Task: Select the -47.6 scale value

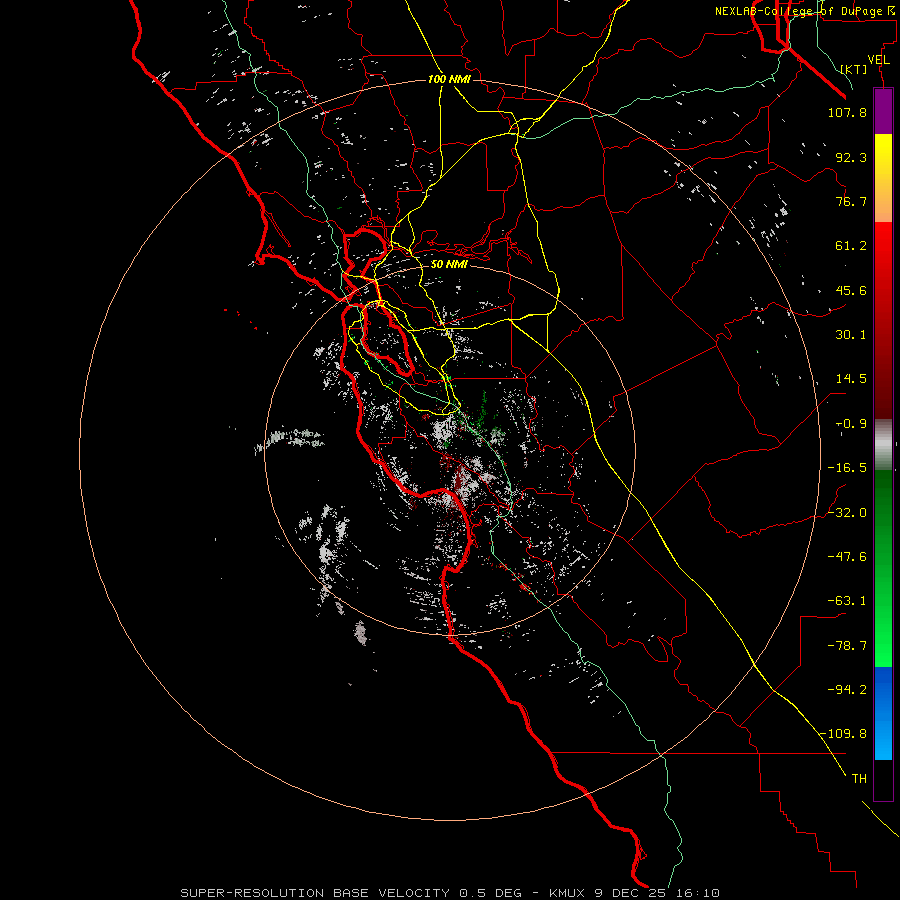Action: [847, 557]
